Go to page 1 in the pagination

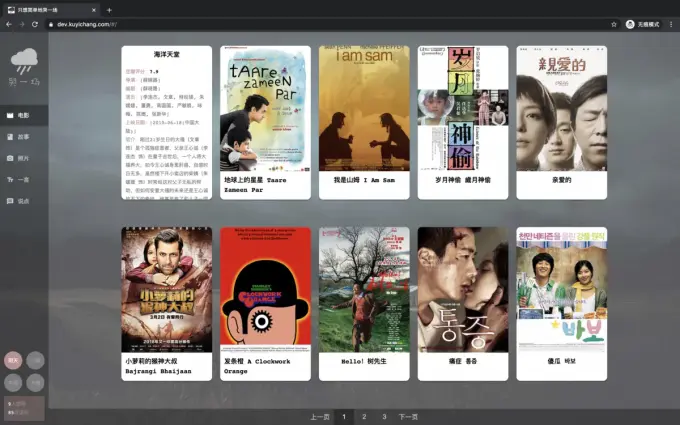coord(344,417)
